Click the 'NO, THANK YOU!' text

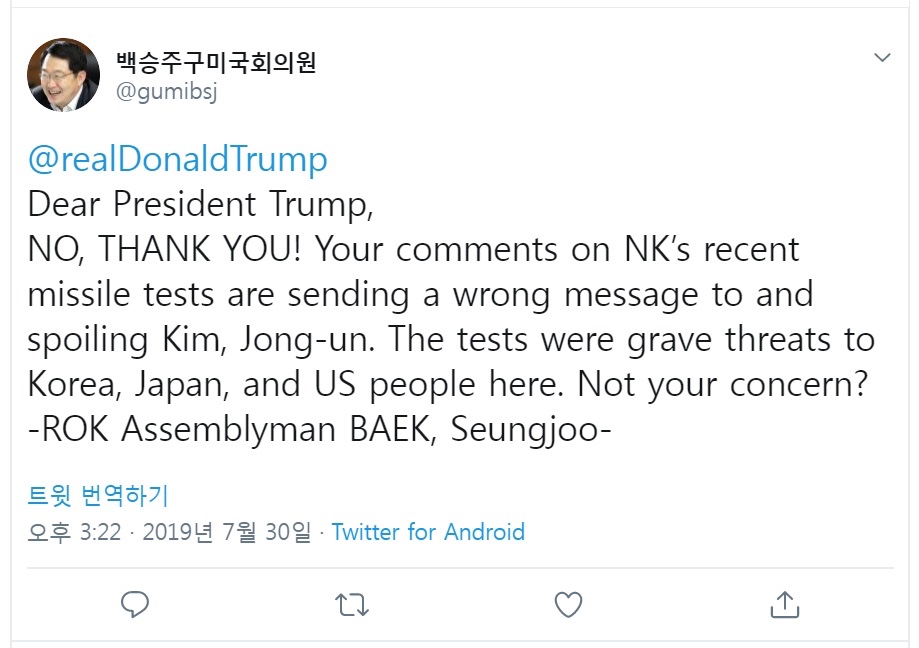(164, 248)
